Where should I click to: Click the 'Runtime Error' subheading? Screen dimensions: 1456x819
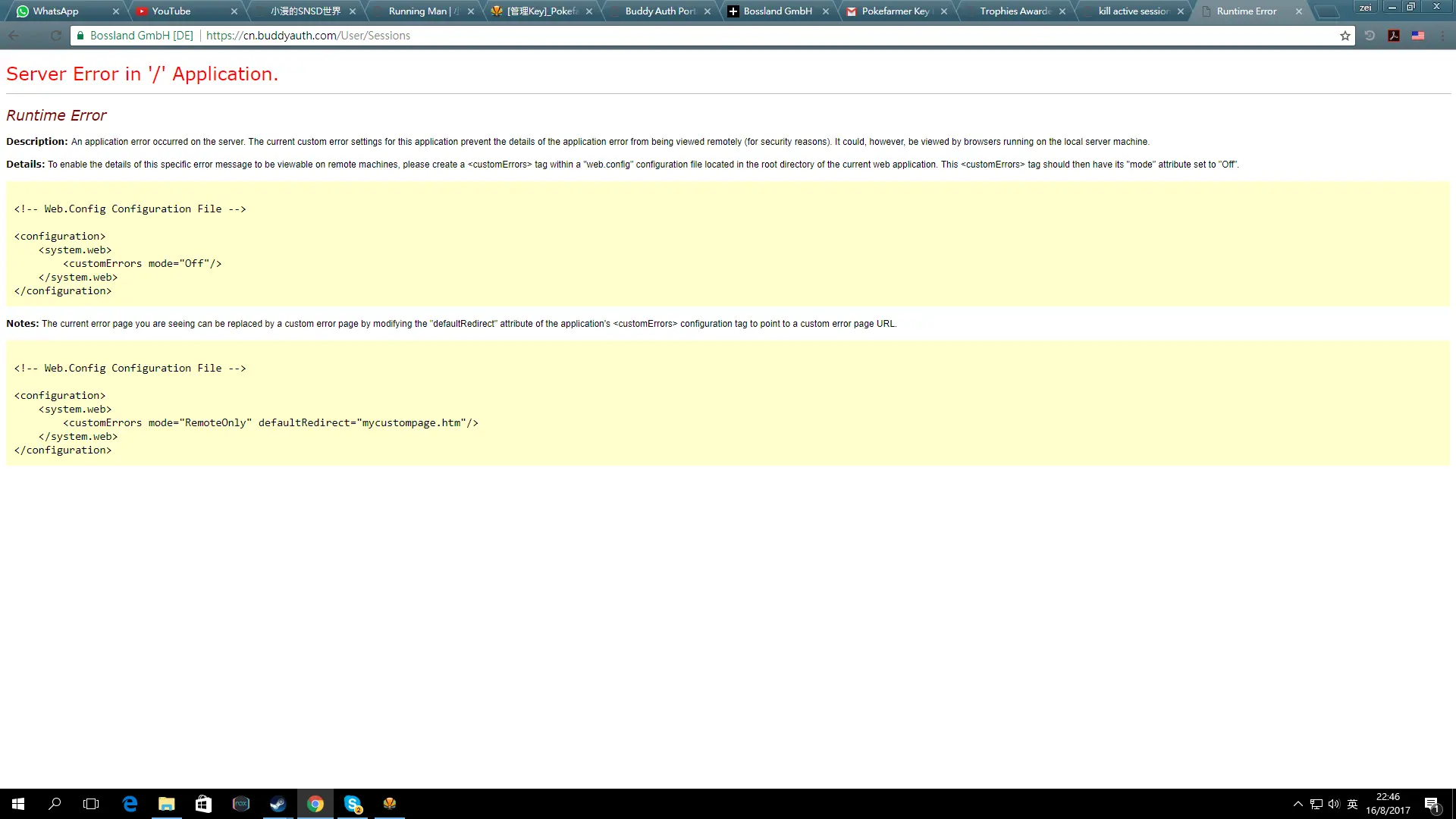(x=56, y=115)
